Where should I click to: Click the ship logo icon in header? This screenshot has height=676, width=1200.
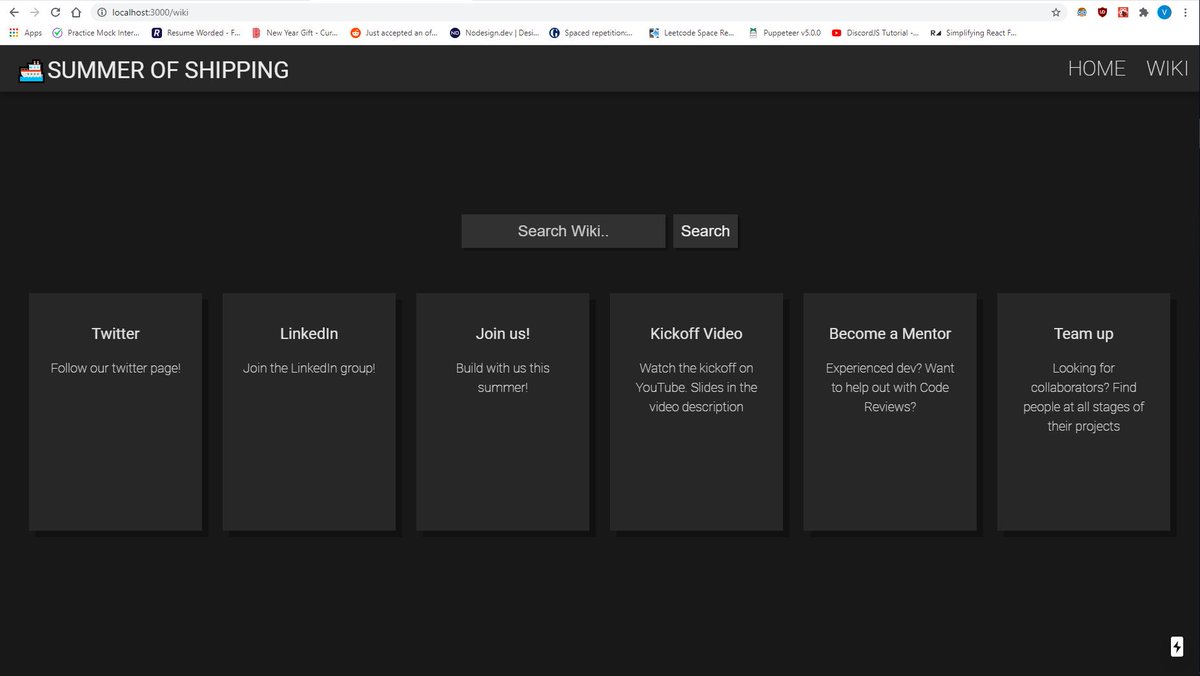click(31, 71)
